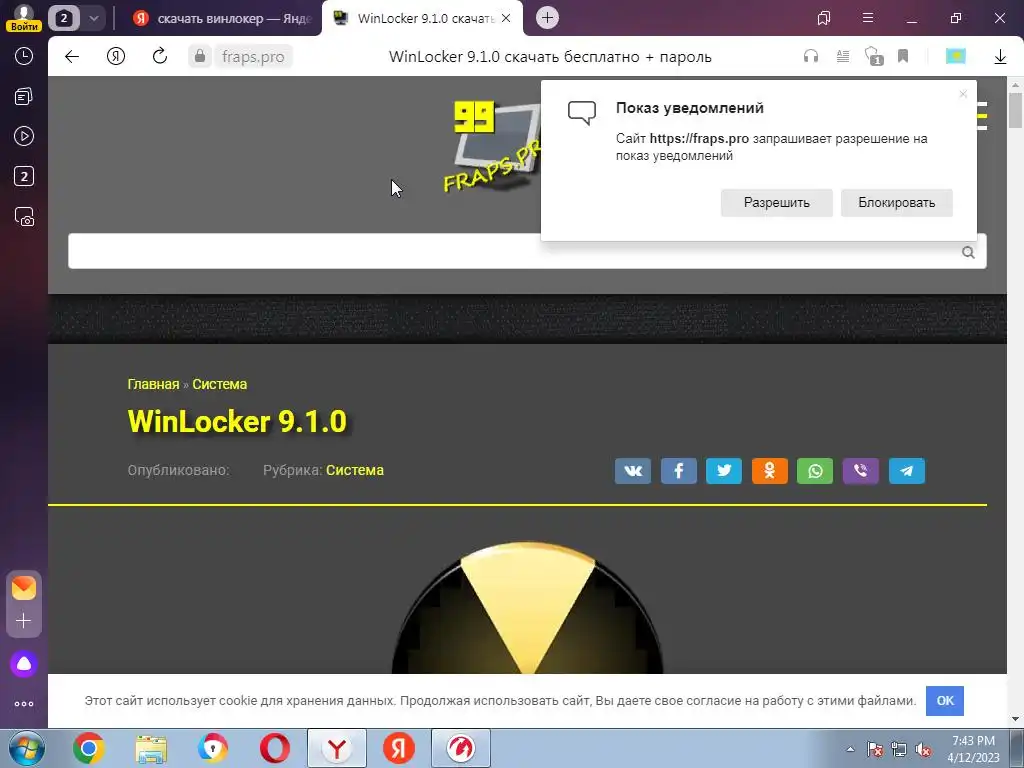
Task: Click the Войти profile icon
Action: [24, 18]
